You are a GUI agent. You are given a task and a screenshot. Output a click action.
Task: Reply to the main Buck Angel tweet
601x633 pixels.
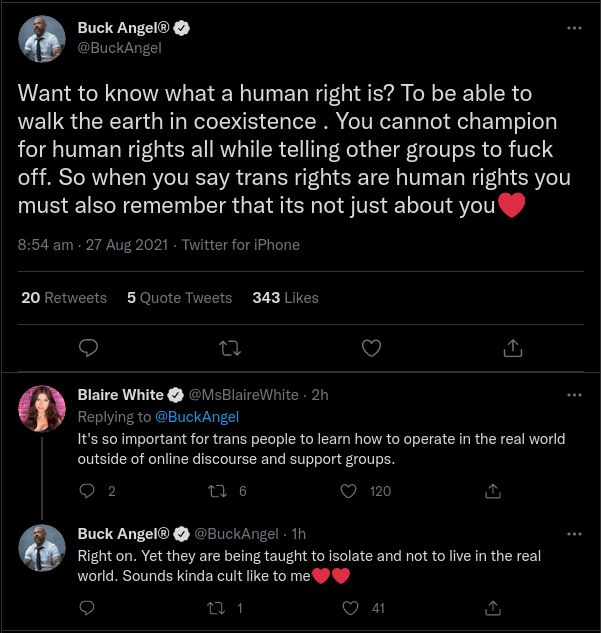pyautogui.click(x=88, y=348)
